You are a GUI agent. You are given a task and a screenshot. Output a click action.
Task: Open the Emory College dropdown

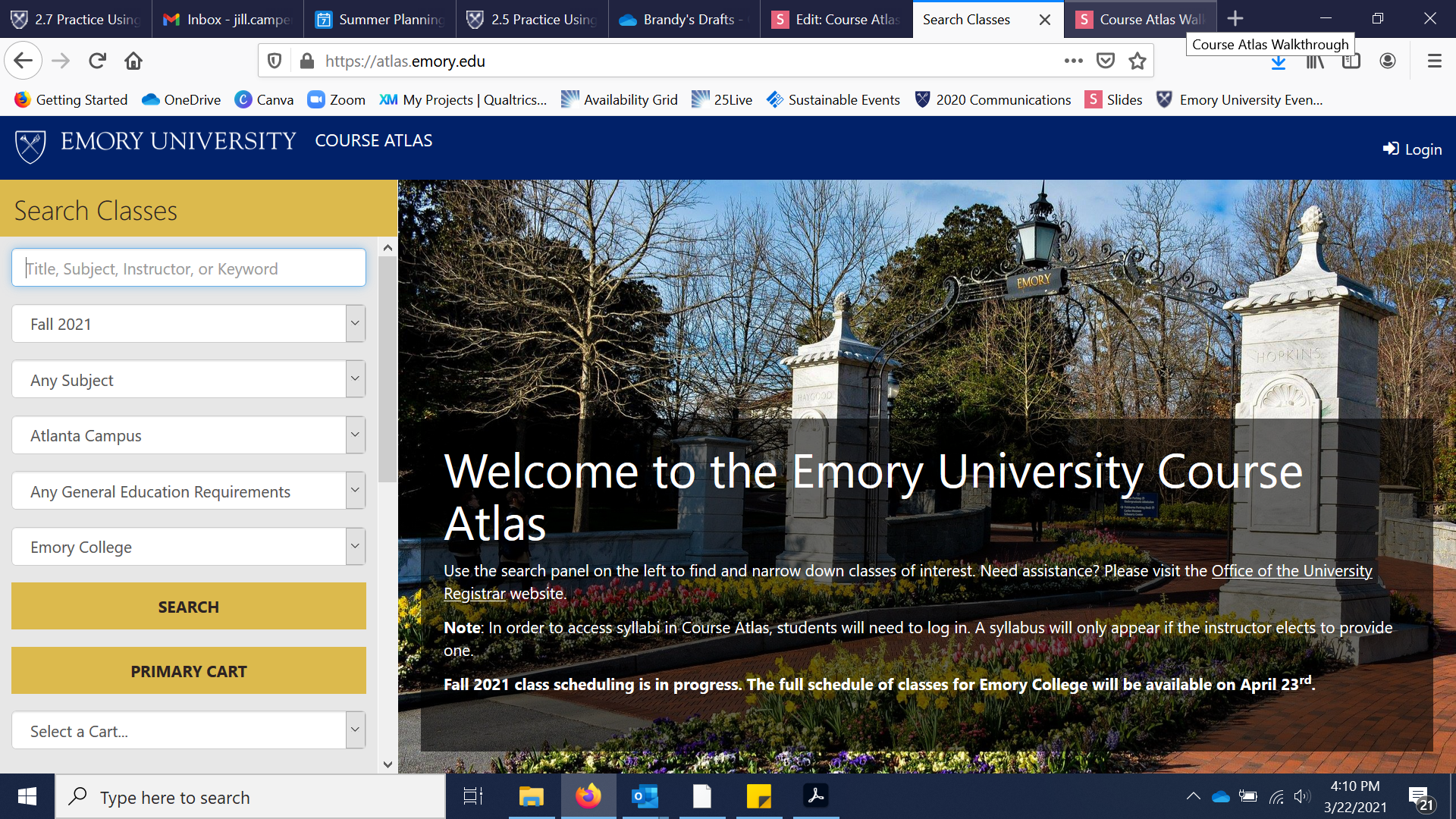[189, 547]
